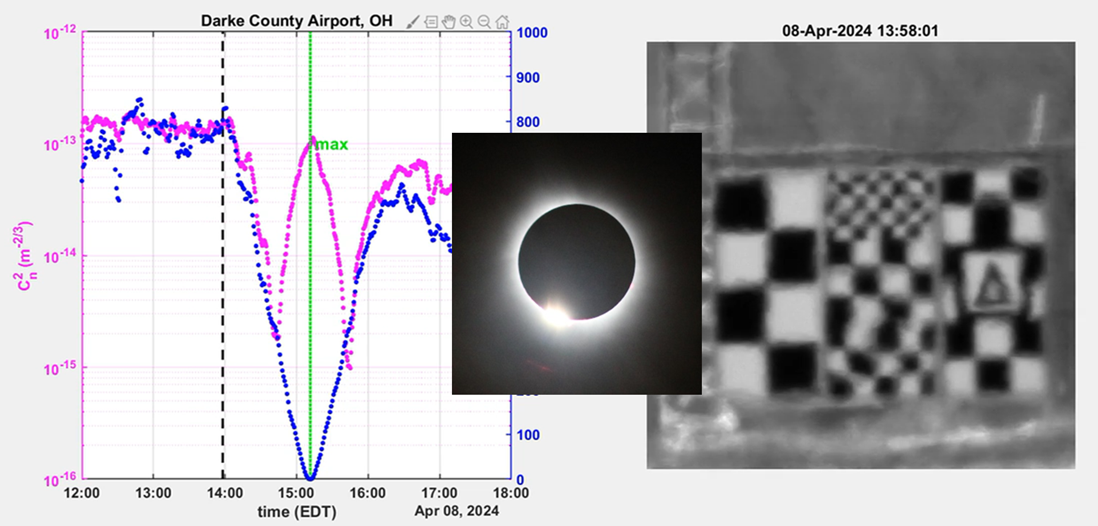
Task: Click the 08-Apr-2024 13:58:01 timestamp title
Action: pos(861,30)
